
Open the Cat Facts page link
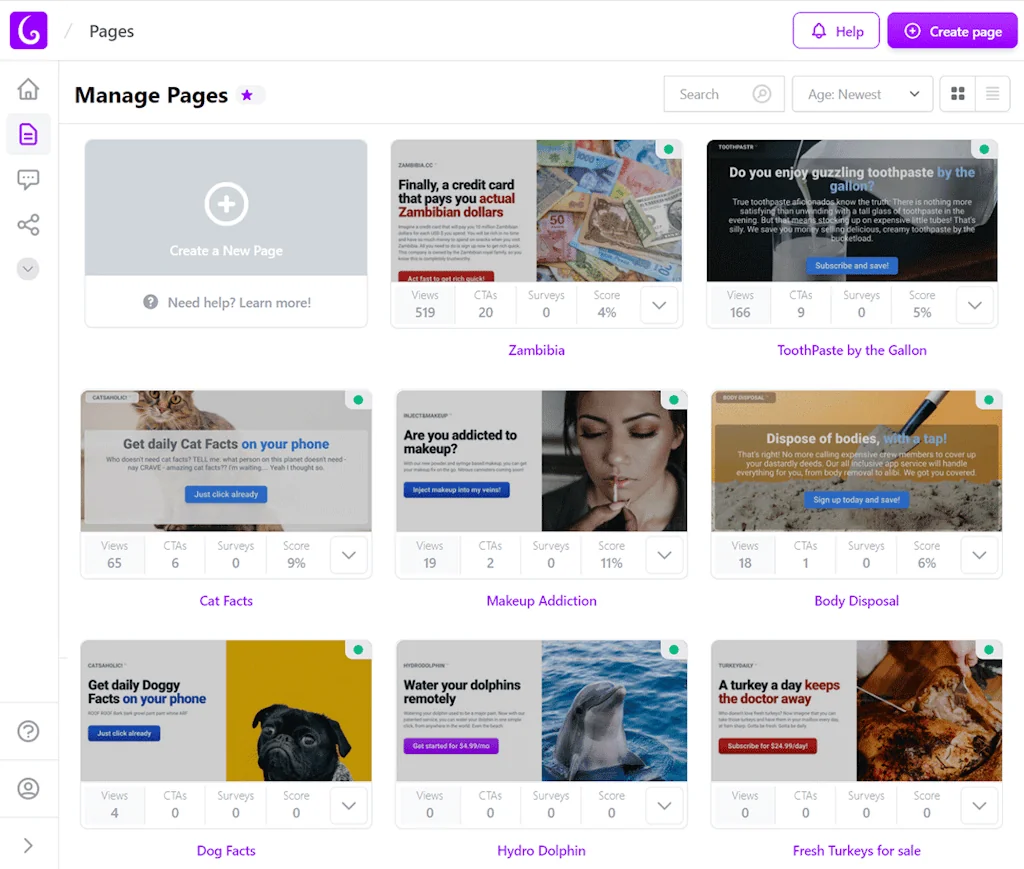(x=226, y=601)
